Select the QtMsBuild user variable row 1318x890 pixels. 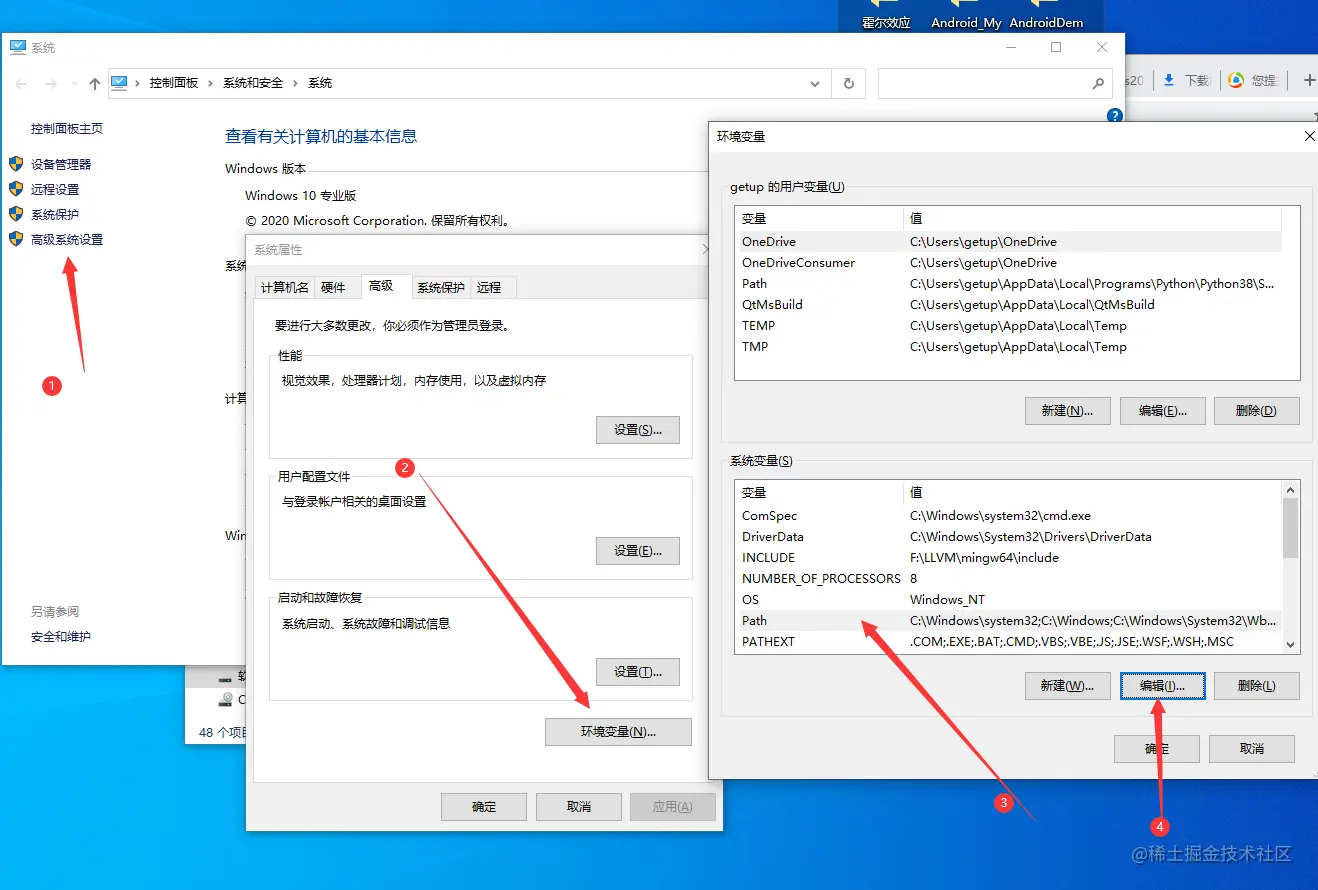pyautogui.click(x=1008, y=305)
